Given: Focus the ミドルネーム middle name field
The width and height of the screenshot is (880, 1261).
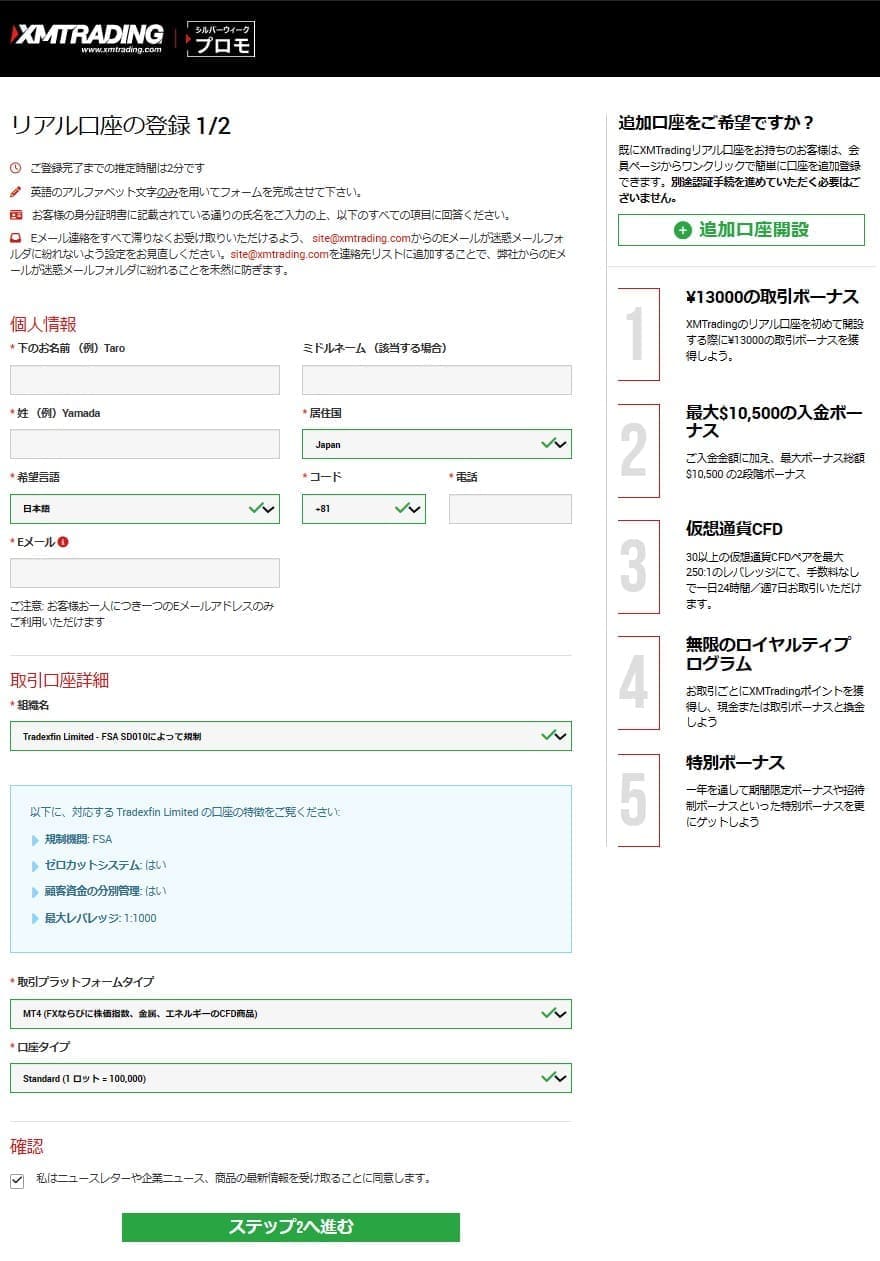Looking at the screenshot, I should click(437, 380).
